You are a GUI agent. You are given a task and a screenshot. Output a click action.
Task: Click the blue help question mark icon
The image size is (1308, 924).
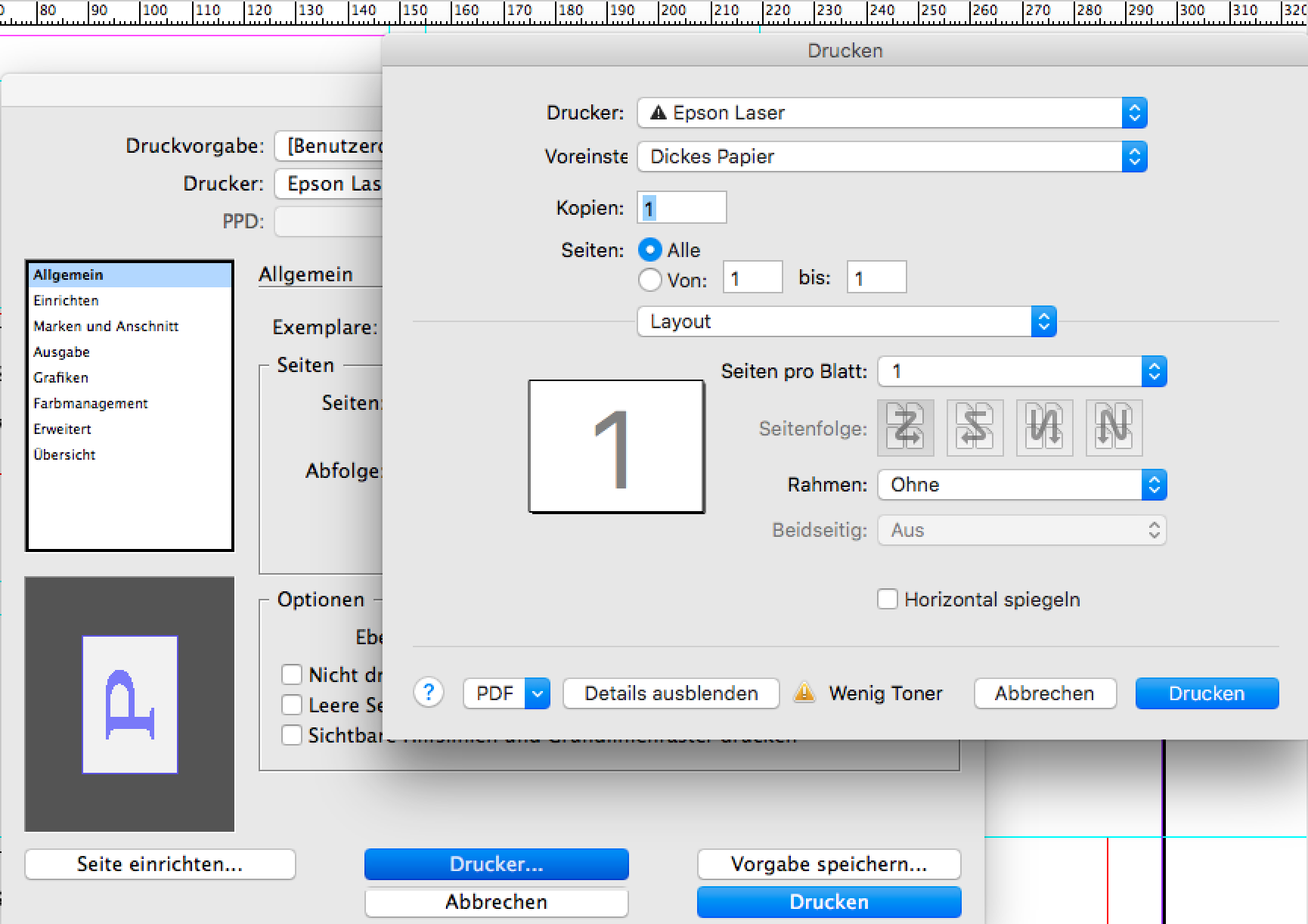[429, 693]
